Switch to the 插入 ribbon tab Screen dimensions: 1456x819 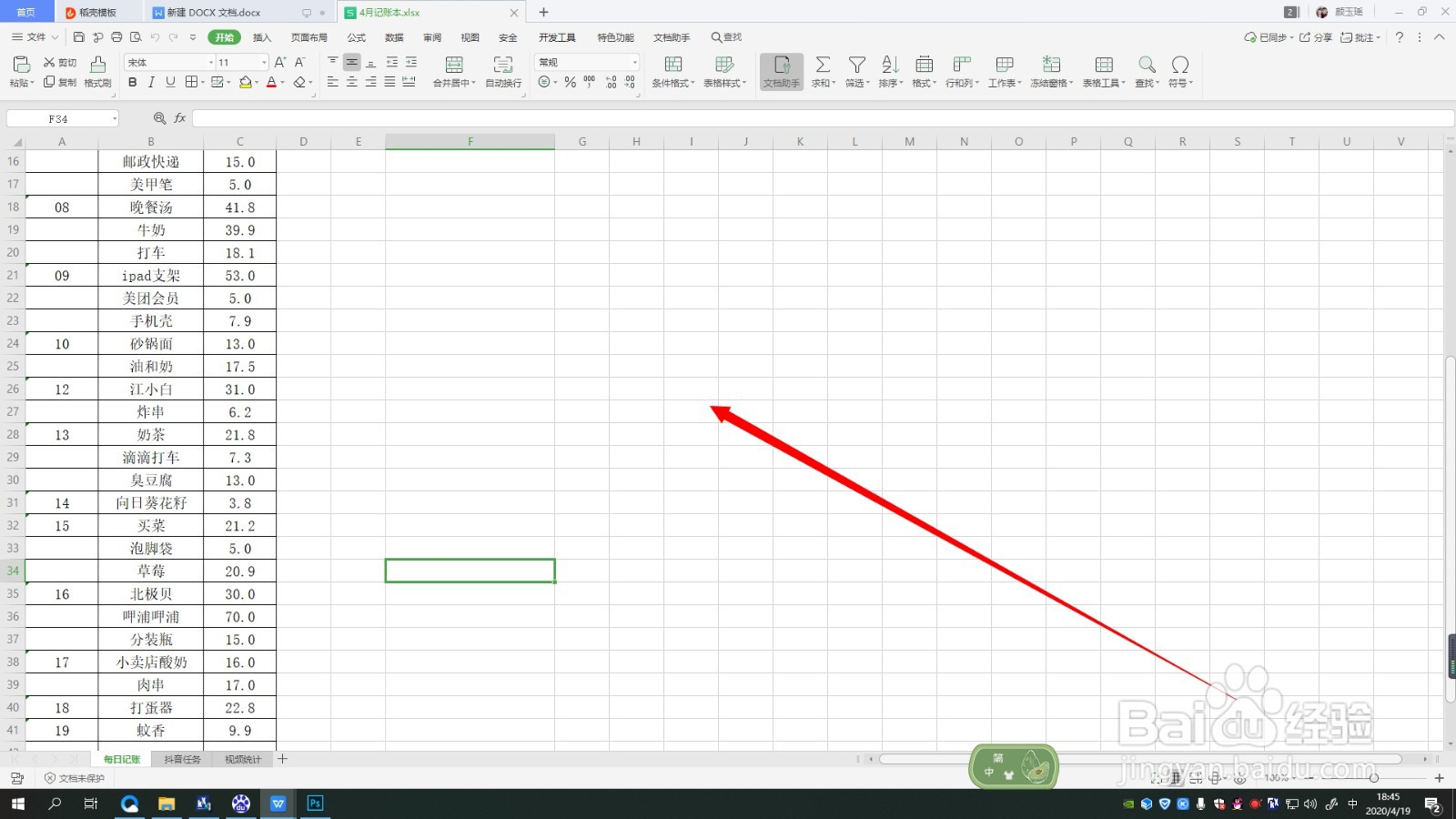tap(262, 37)
